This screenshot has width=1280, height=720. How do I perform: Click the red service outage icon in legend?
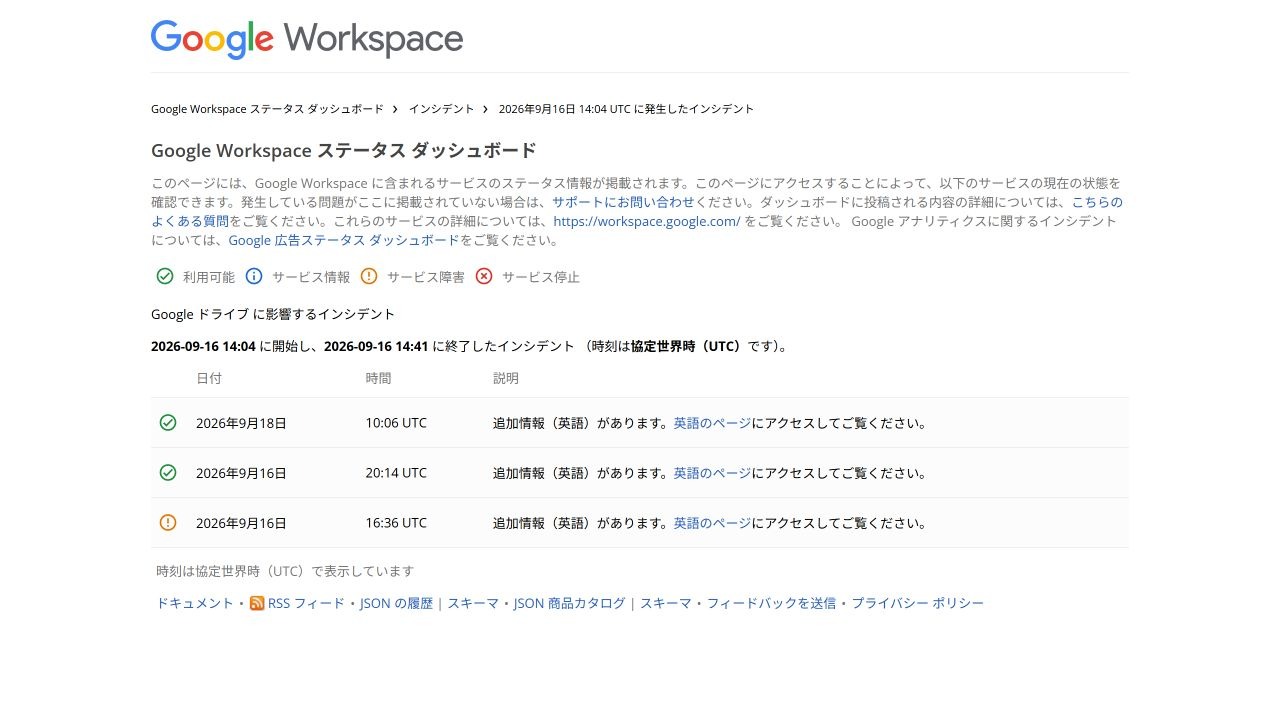[x=484, y=276]
